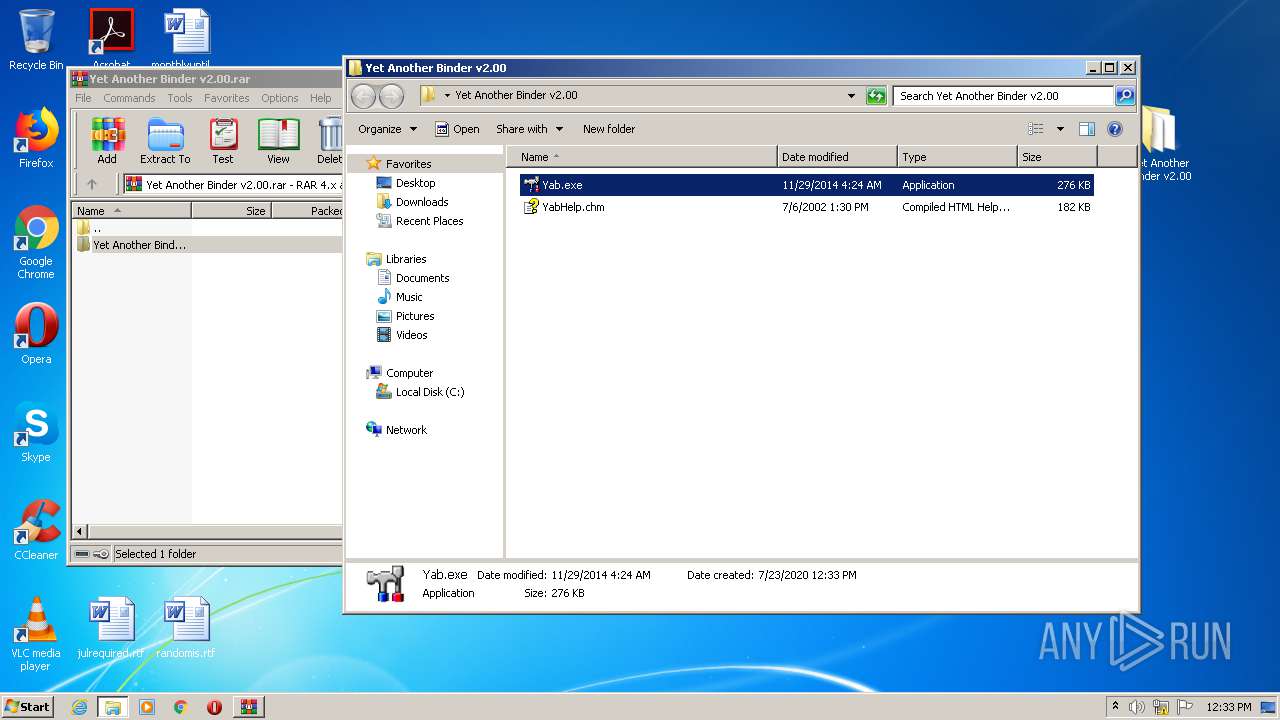Click the Start button
Viewport: 1280px width, 720px height.
pos(28,707)
